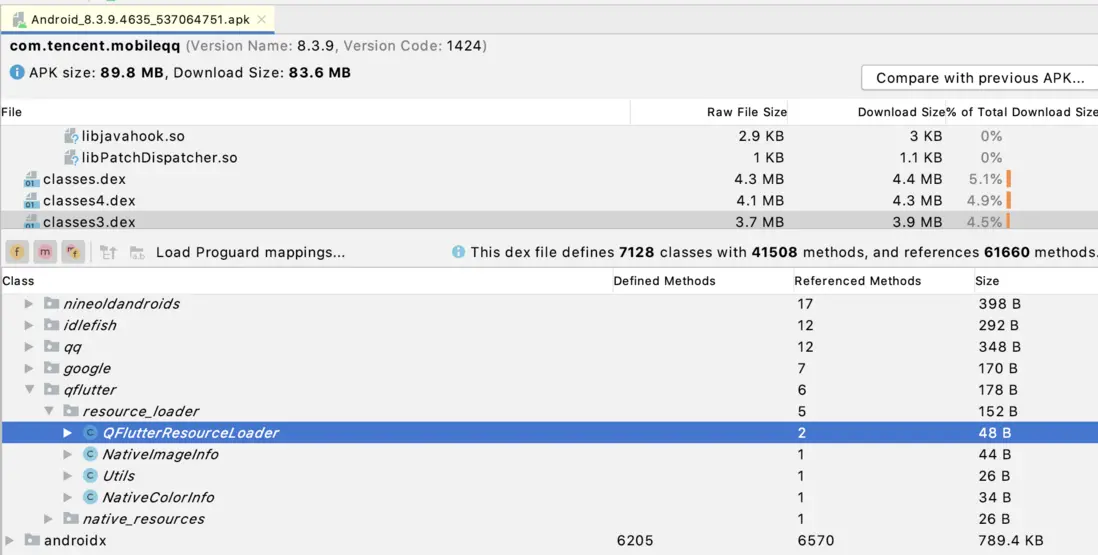Click androidx folder icon

[32, 540]
